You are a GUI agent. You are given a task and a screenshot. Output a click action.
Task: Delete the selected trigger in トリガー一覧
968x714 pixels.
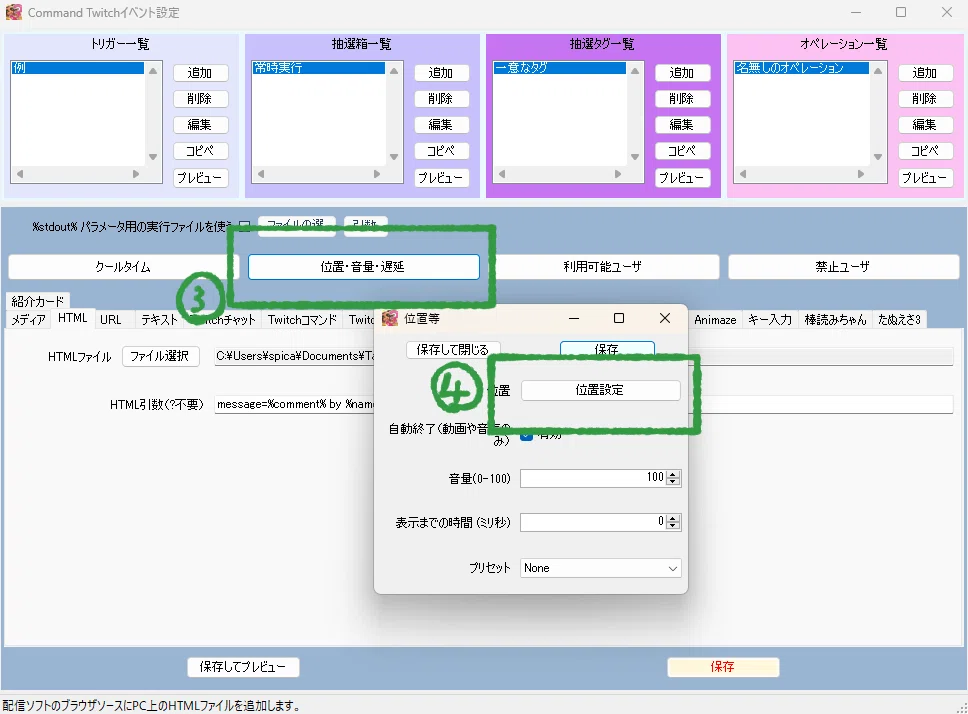coord(200,99)
